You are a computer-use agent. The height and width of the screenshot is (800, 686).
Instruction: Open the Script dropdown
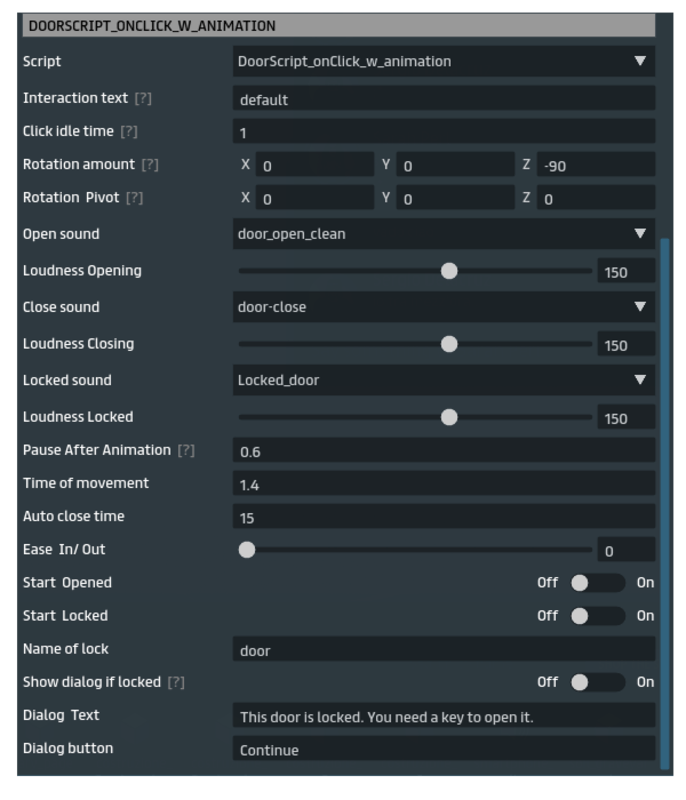443,62
